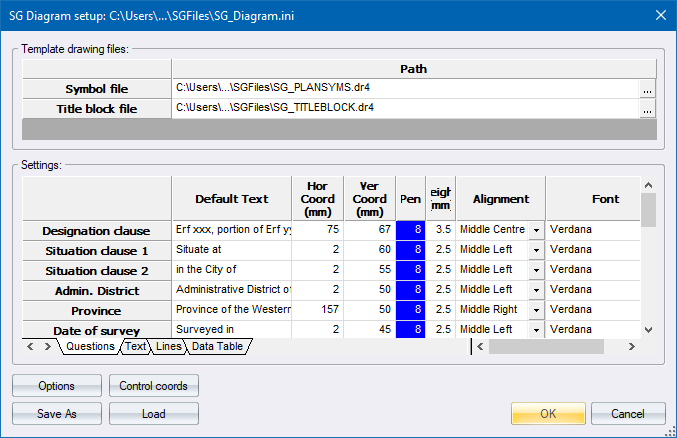Click Default Text field for Situation clause 2
The image size is (677, 438).
point(232,270)
